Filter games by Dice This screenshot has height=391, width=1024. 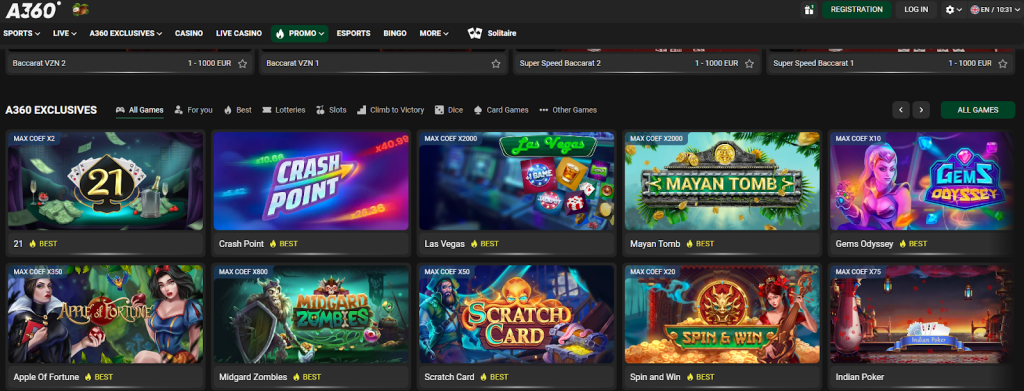449,110
